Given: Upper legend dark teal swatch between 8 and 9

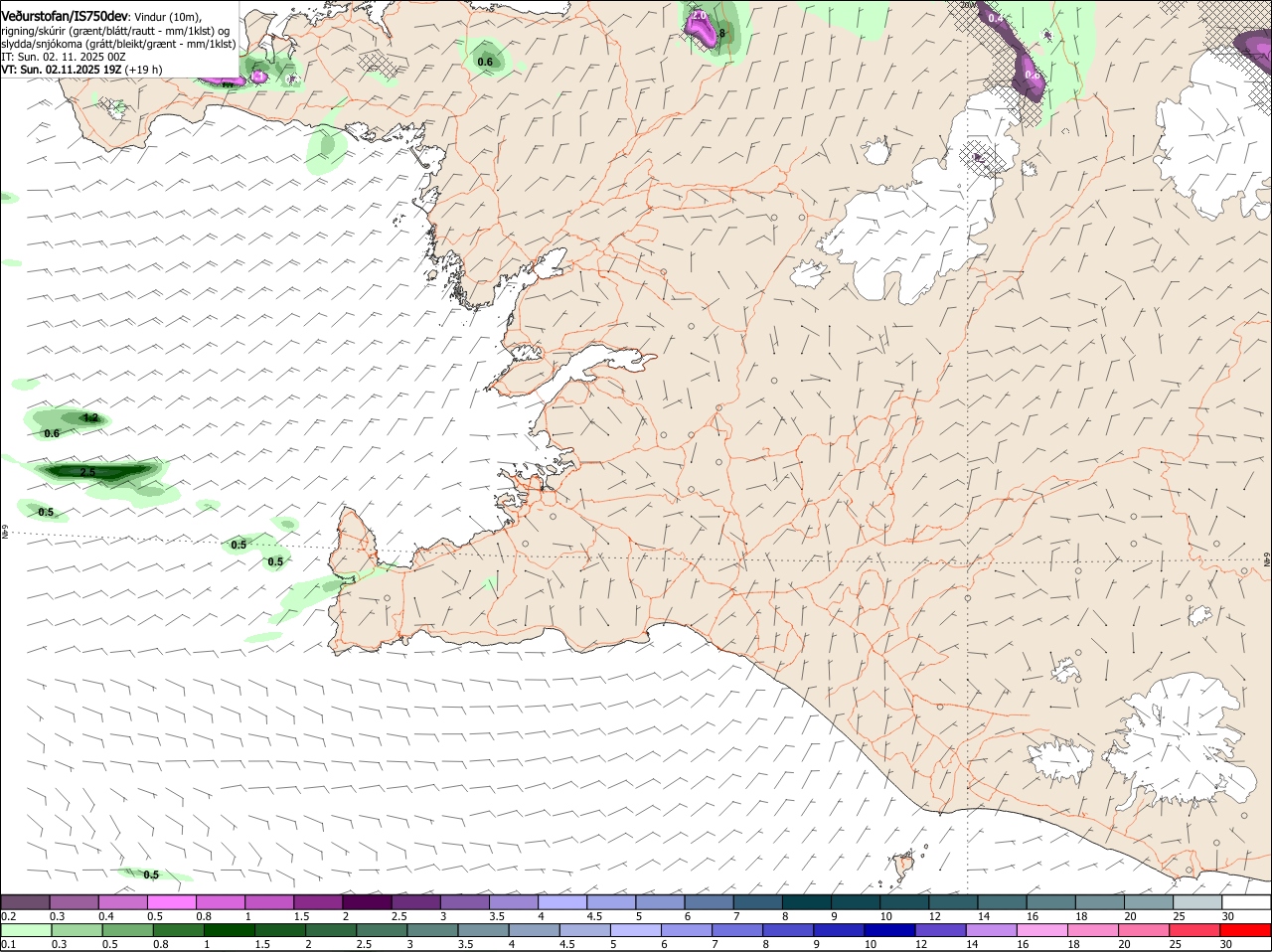Looking at the screenshot, I should point(807,902).
